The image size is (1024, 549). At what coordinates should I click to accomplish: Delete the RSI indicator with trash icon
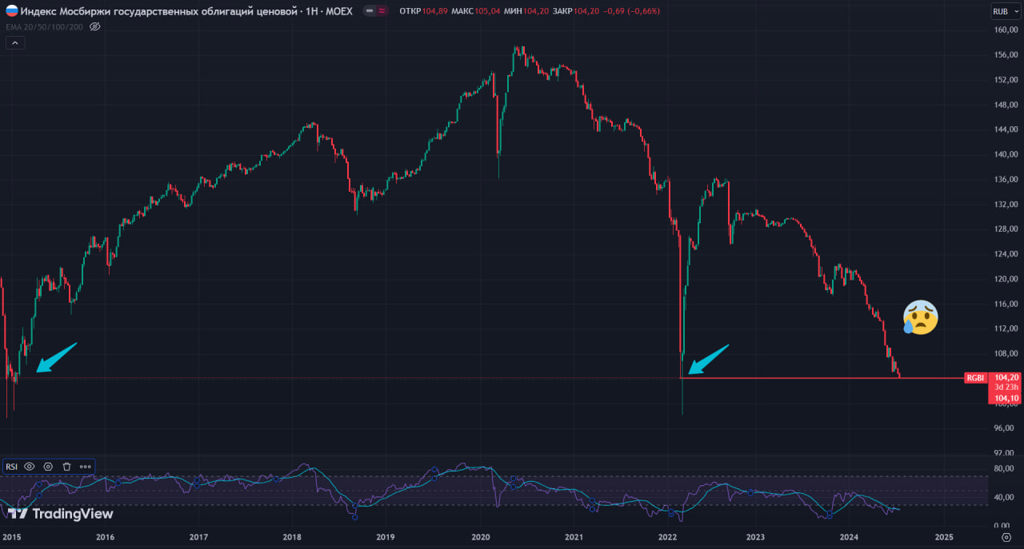(66, 466)
